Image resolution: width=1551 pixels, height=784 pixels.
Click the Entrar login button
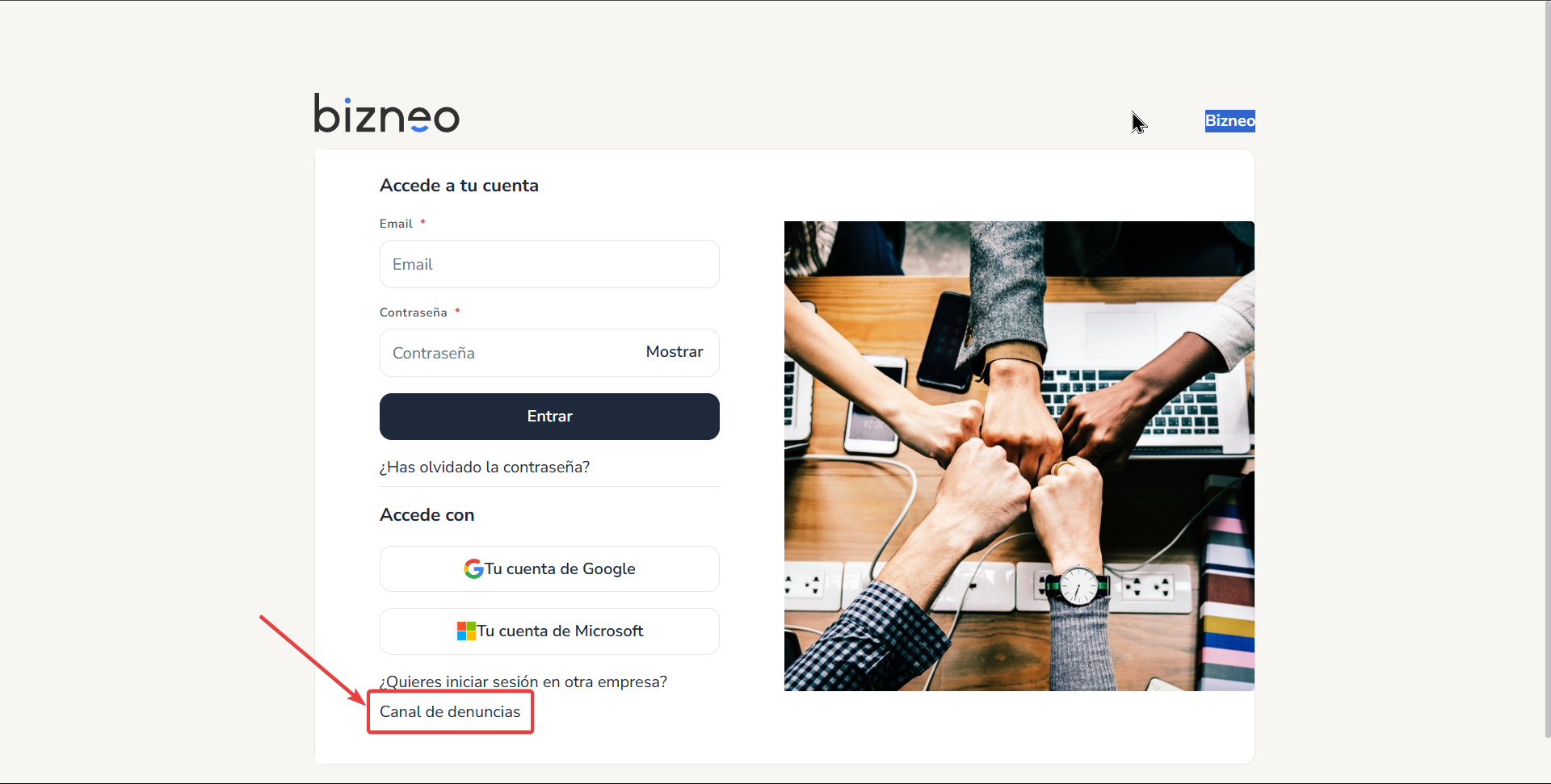549,417
